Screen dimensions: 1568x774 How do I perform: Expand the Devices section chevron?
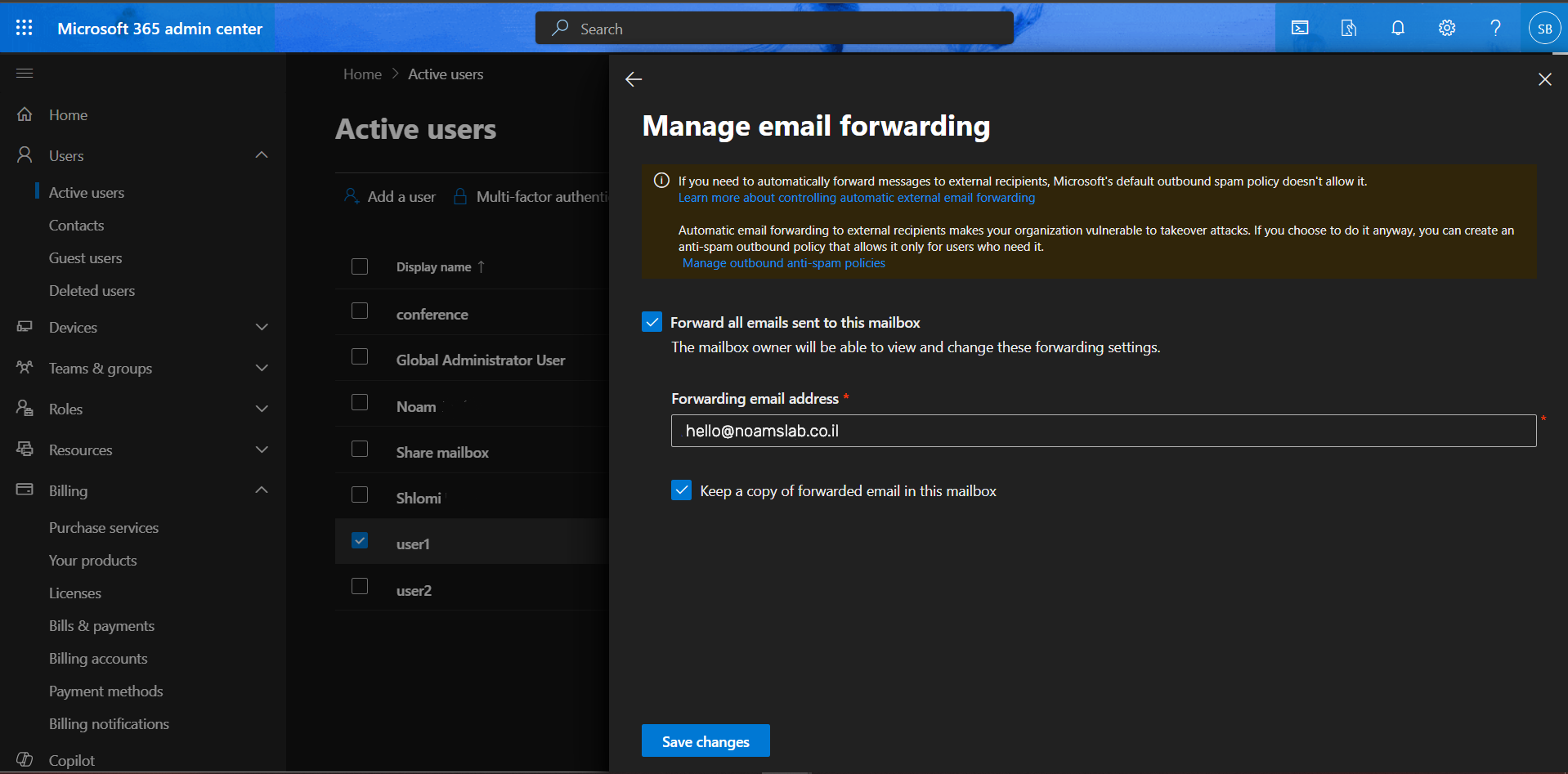tap(262, 327)
